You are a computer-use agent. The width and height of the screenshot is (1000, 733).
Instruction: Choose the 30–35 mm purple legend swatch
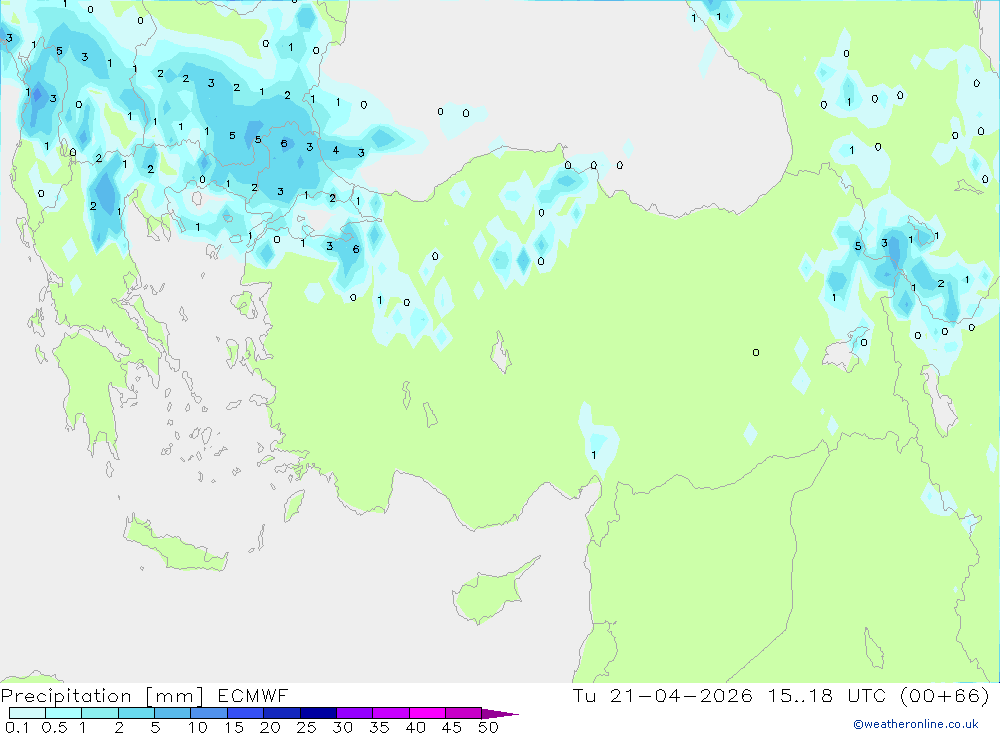(x=354, y=713)
